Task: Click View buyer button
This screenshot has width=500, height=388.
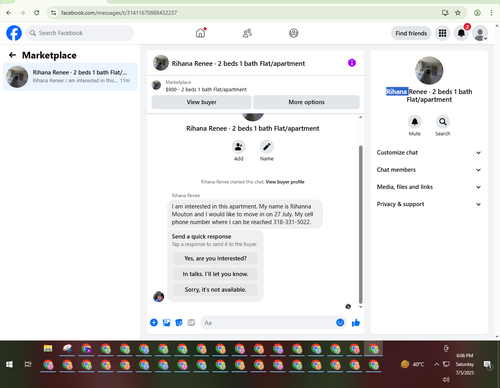Action: click(x=201, y=102)
